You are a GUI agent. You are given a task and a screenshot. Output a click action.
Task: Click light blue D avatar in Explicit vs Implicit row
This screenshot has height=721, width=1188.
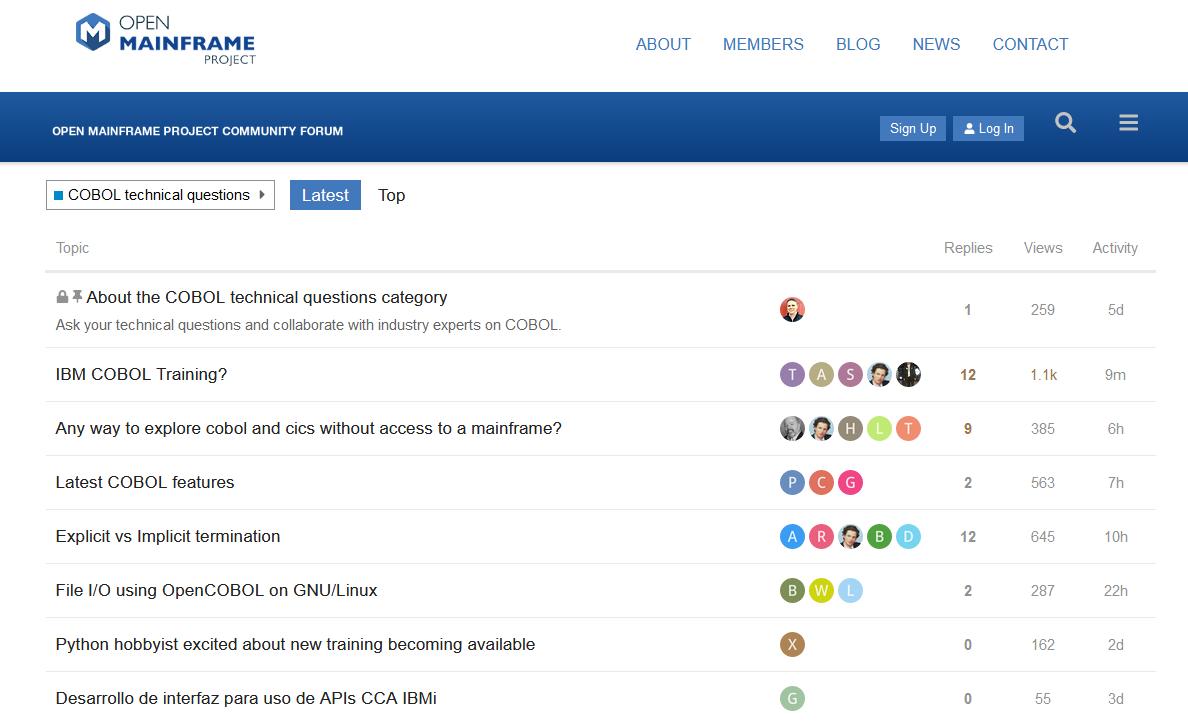(x=908, y=536)
